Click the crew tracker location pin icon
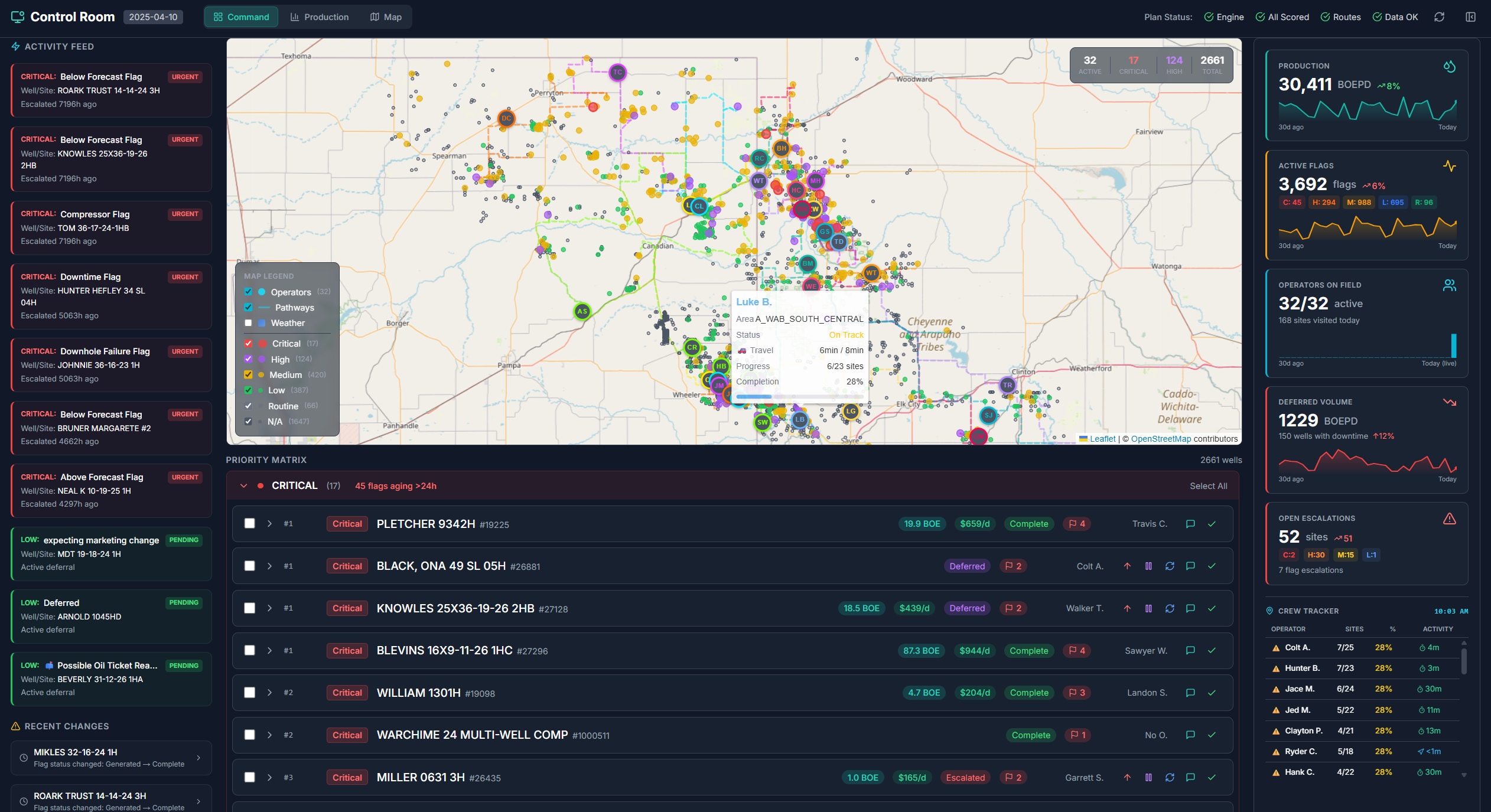Viewport: 1491px width, 812px height. (1270, 611)
